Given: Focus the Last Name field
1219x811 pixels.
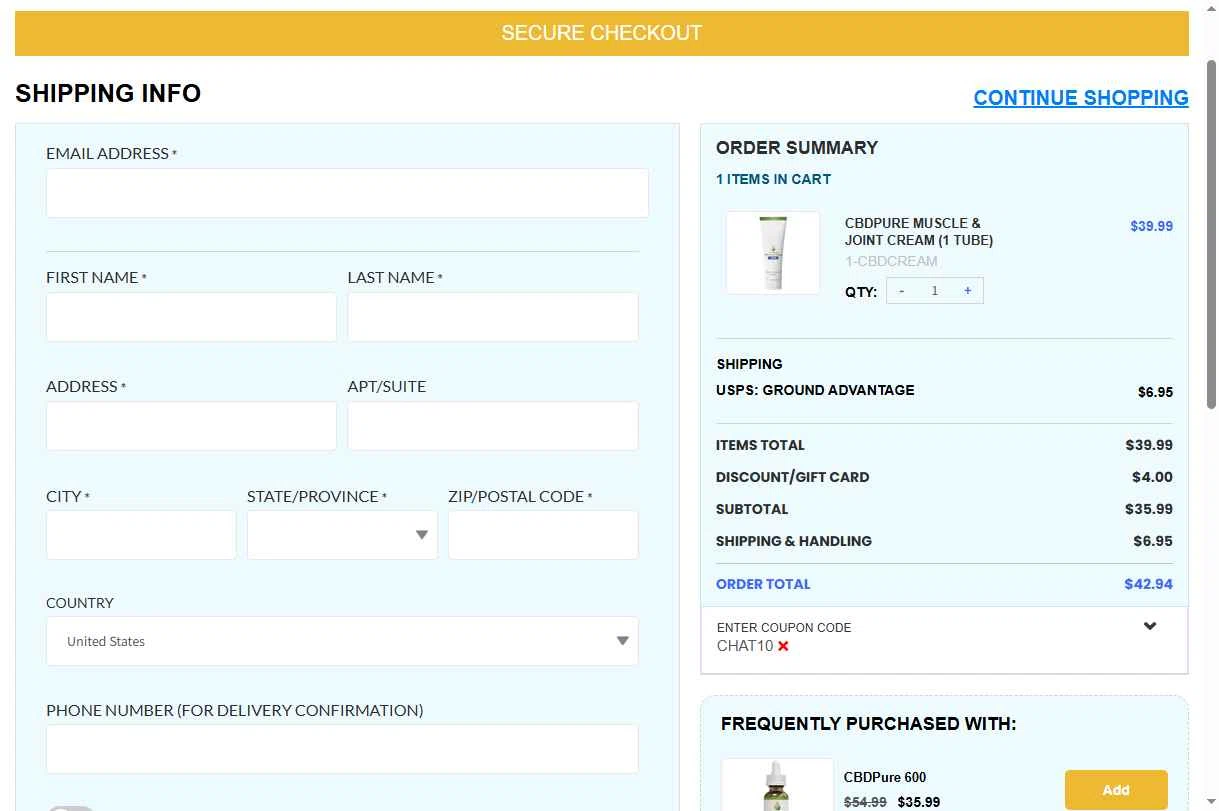Looking at the screenshot, I should (493, 317).
